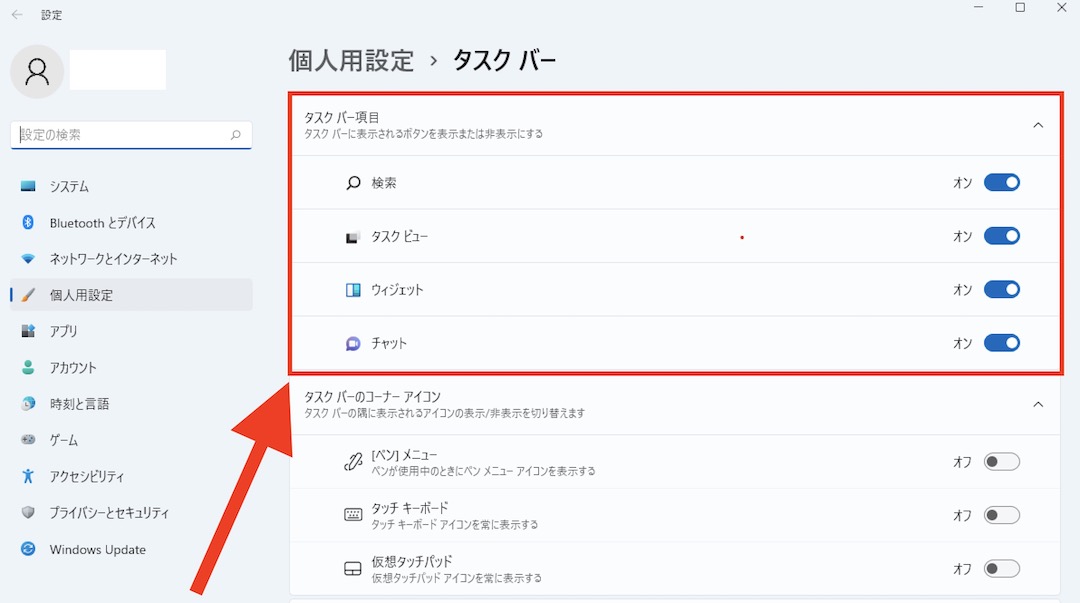The image size is (1080, 603).
Task: Select アプリ from the sidebar
Action: pyautogui.click(x=64, y=331)
